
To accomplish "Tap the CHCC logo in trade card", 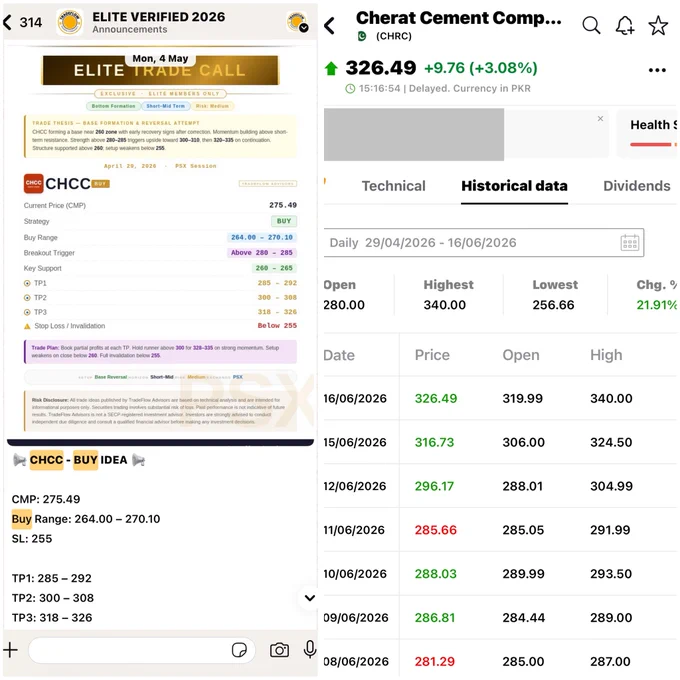I will coord(33,183).
